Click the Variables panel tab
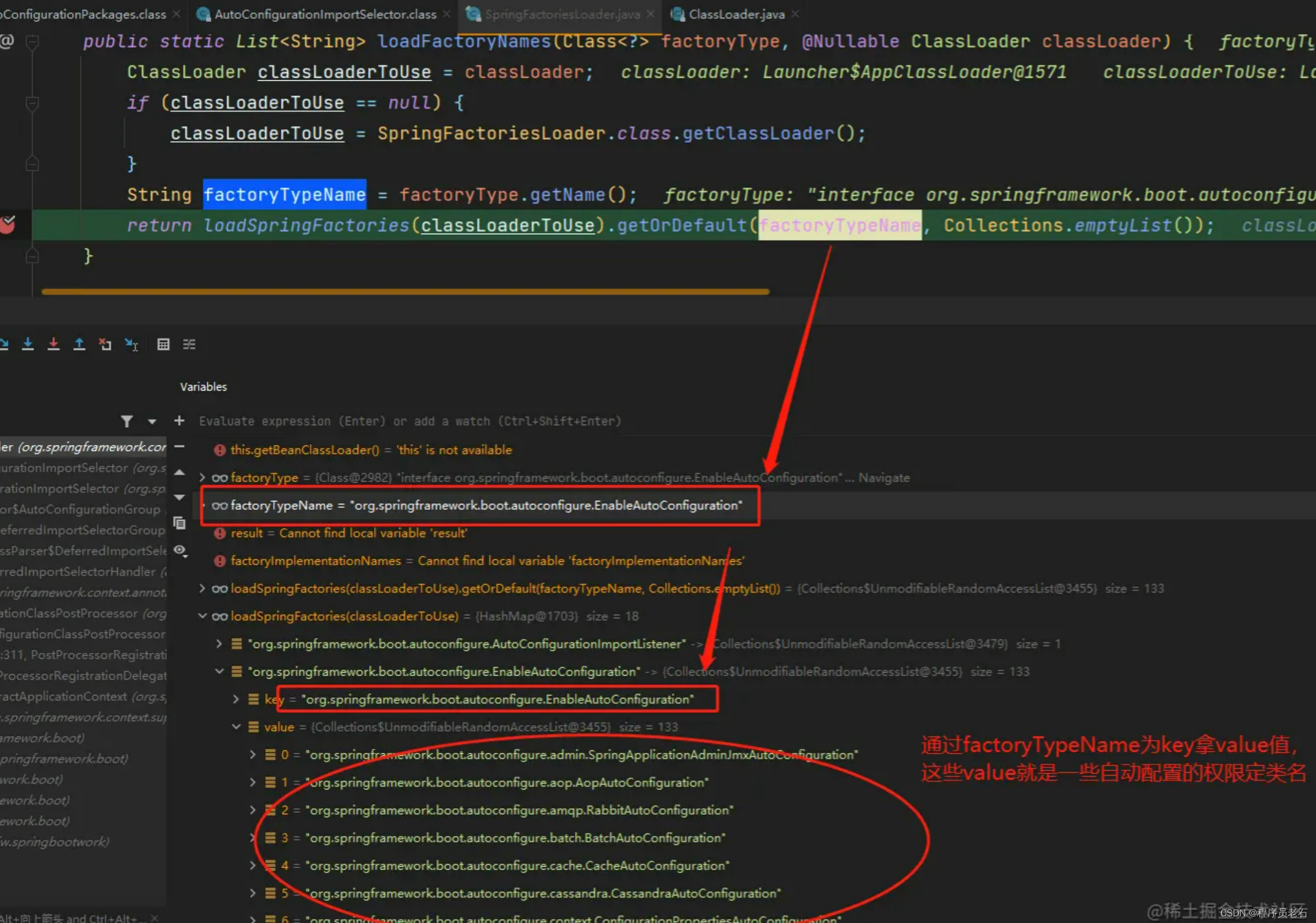The width and height of the screenshot is (1316, 923). pyautogui.click(x=204, y=387)
